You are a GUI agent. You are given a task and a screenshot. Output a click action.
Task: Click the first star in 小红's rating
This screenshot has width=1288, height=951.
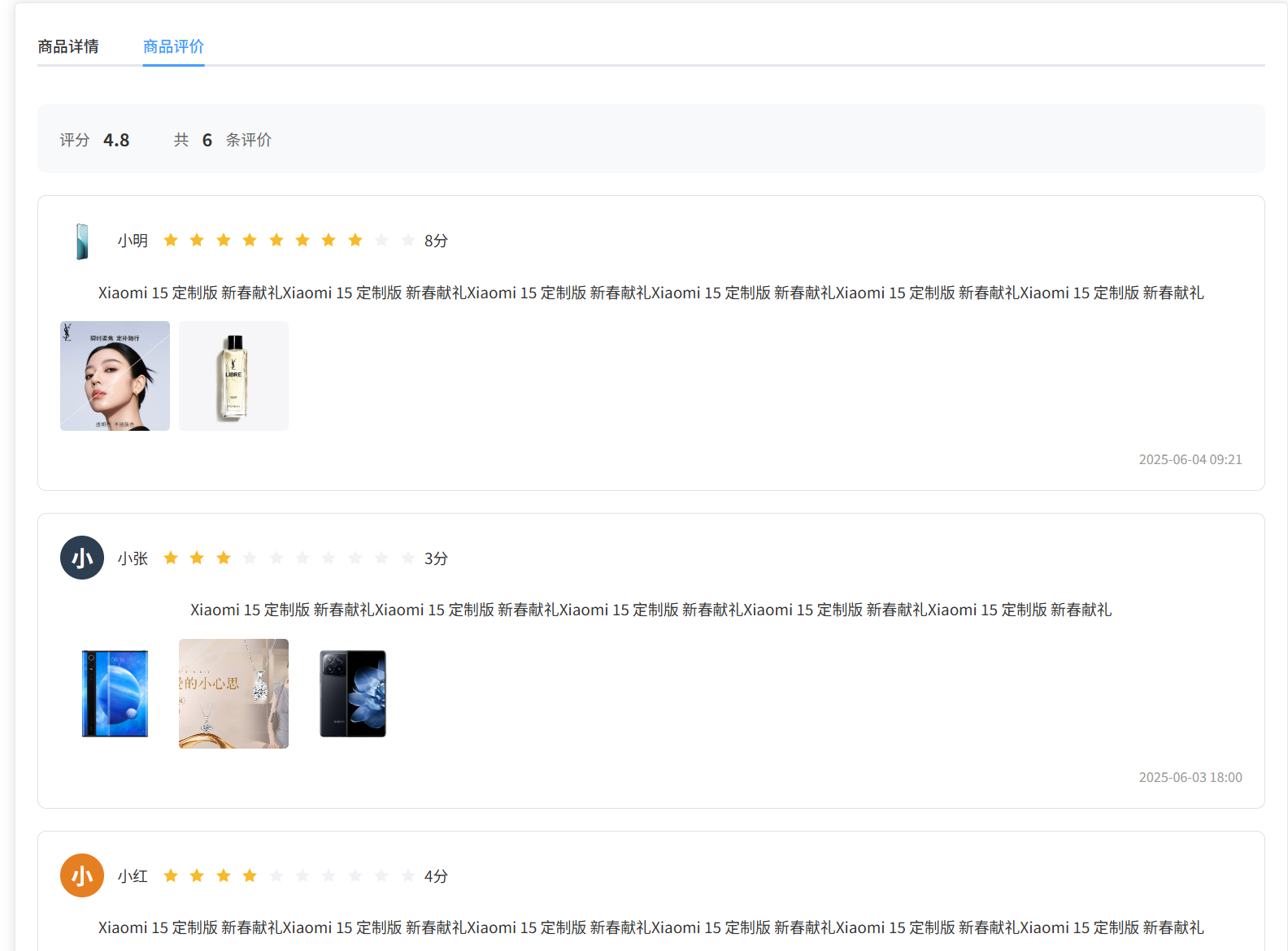[171, 875]
